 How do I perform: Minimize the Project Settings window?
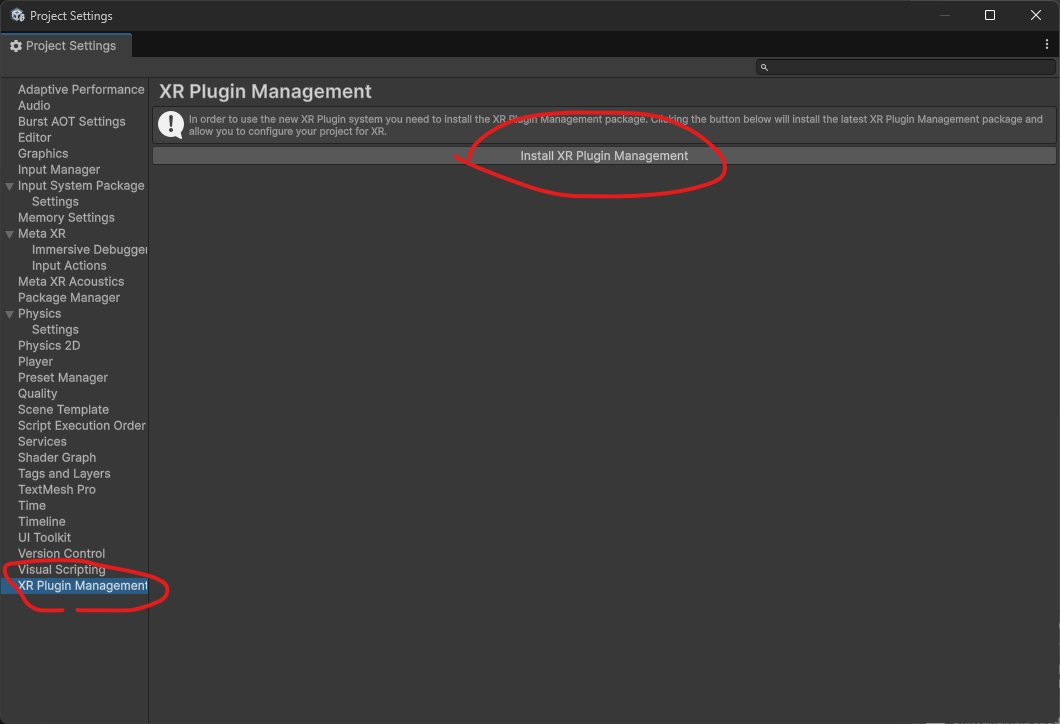coord(944,15)
